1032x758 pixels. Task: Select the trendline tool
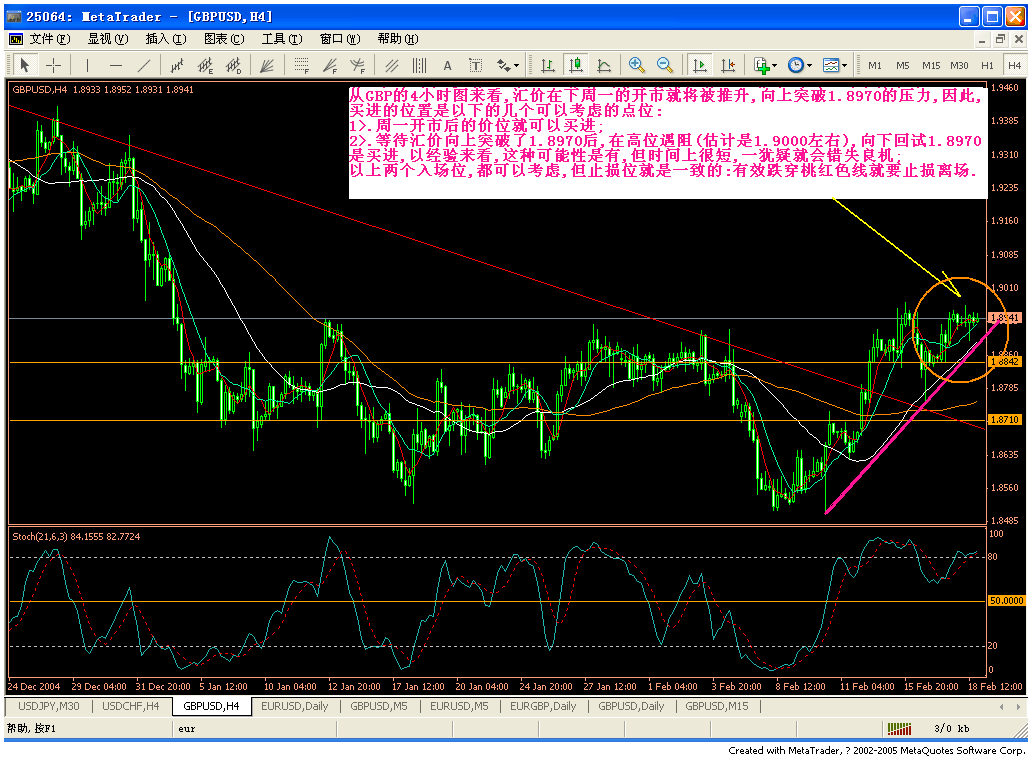(144, 65)
